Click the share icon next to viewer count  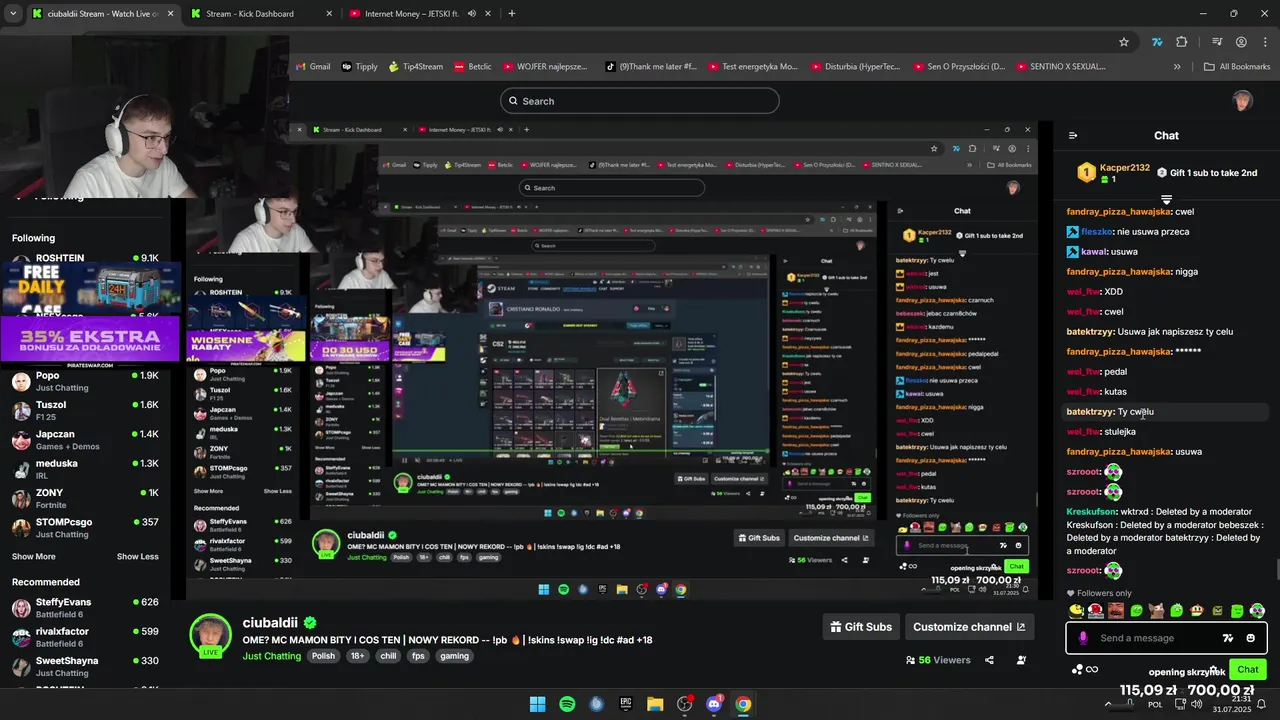click(989, 660)
